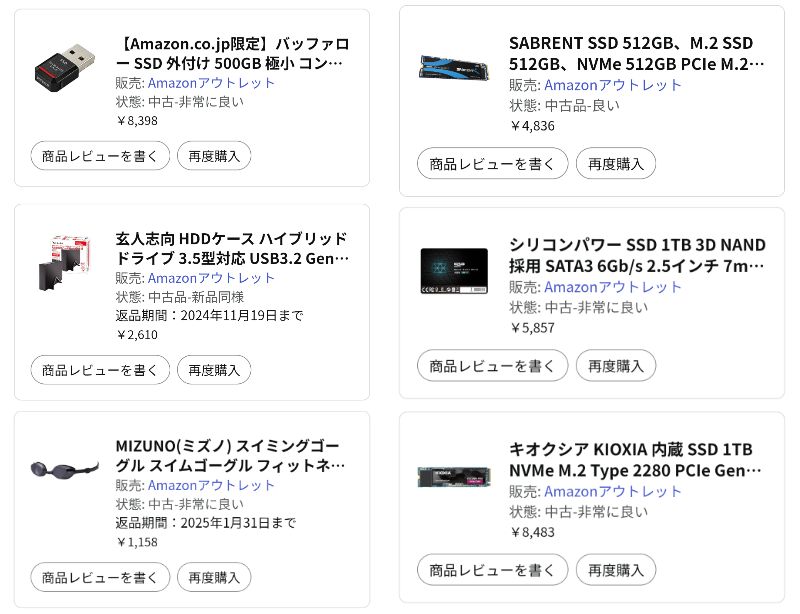The image size is (800, 614).
Task: Write a review for the SABRENT SSD
Action: point(492,163)
